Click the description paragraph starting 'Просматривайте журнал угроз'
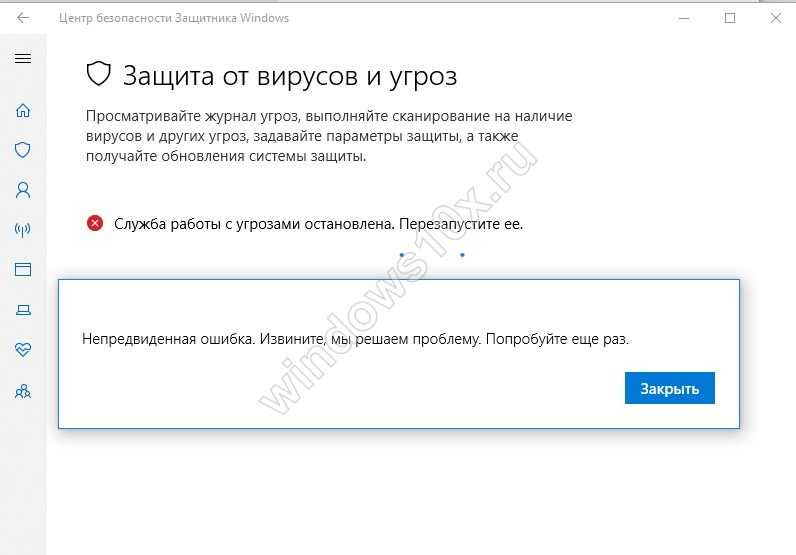The height and width of the screenshot is (555, 796). pos(329,136)
